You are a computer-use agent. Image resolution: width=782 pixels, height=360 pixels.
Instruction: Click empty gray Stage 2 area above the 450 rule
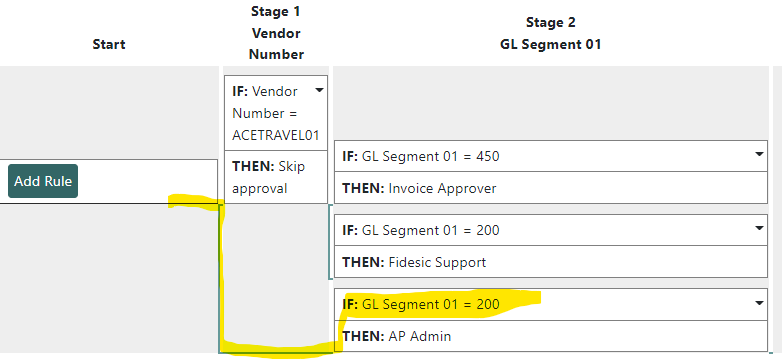[551, 103]
